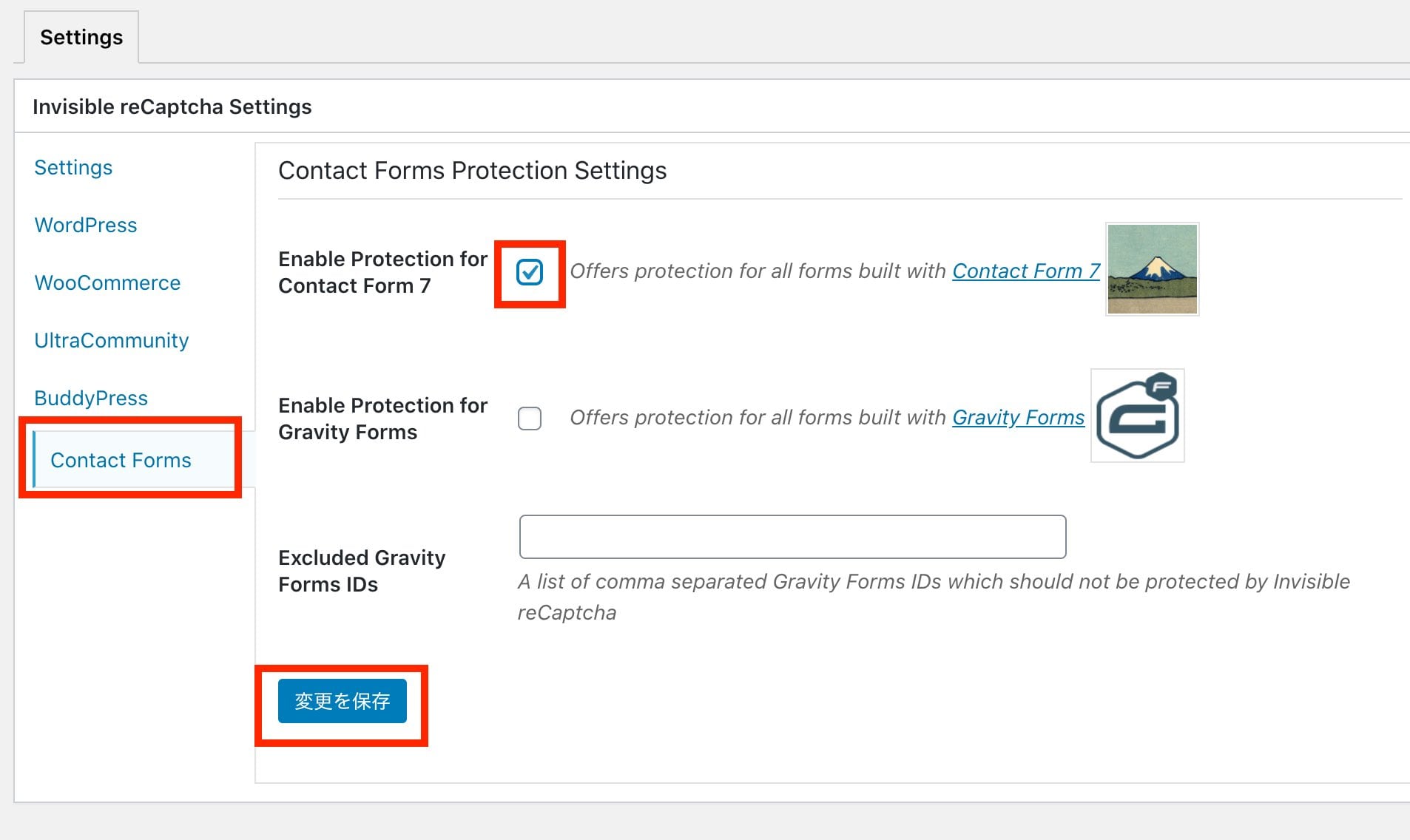Open the Gravity Forms hyperlink
The height and width of the screenshot is (840, 1410).
(1018, 417)
